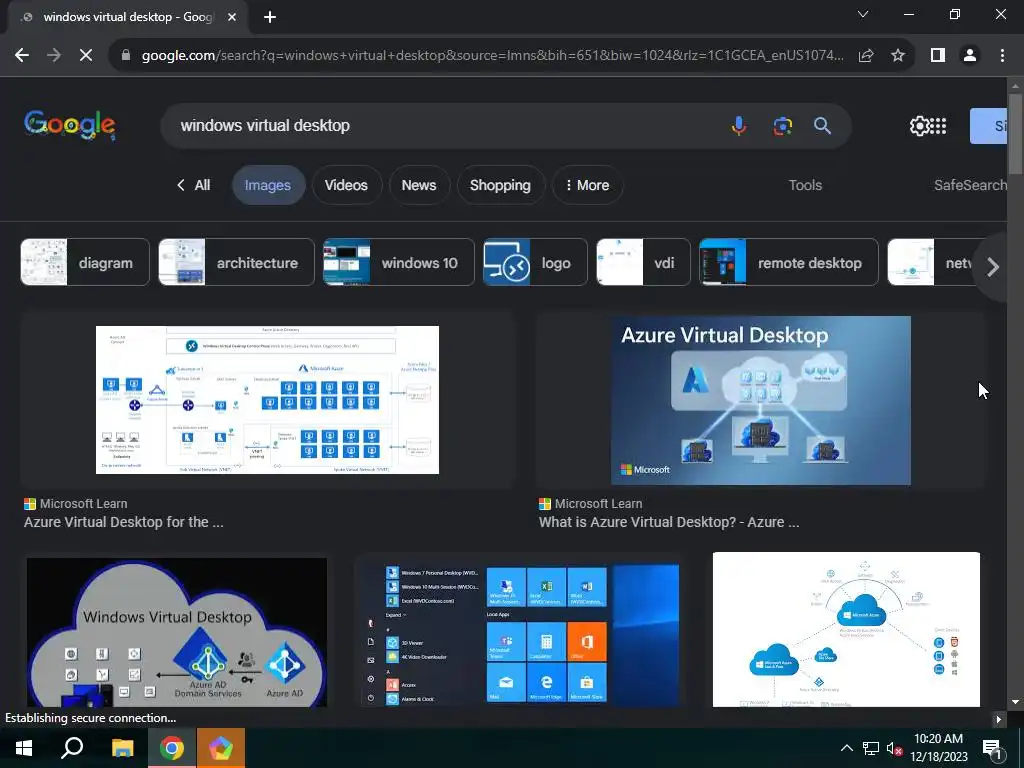Toggle the Chrome side panel icon
This screenshot has width=1024, height=768.
[x=938, y=56]
